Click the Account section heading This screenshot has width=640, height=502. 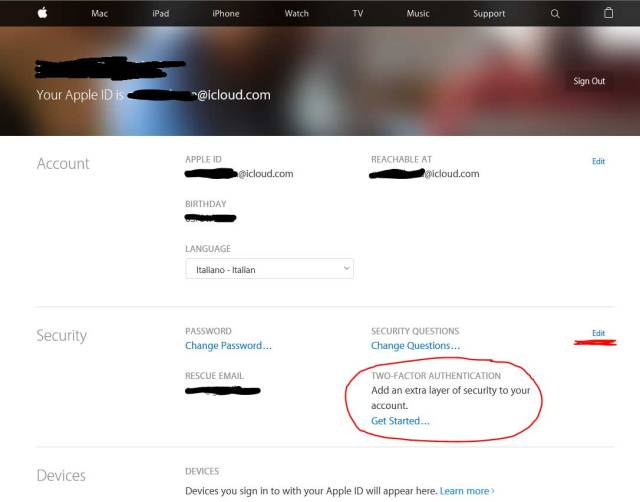click(x=63, y=164)
